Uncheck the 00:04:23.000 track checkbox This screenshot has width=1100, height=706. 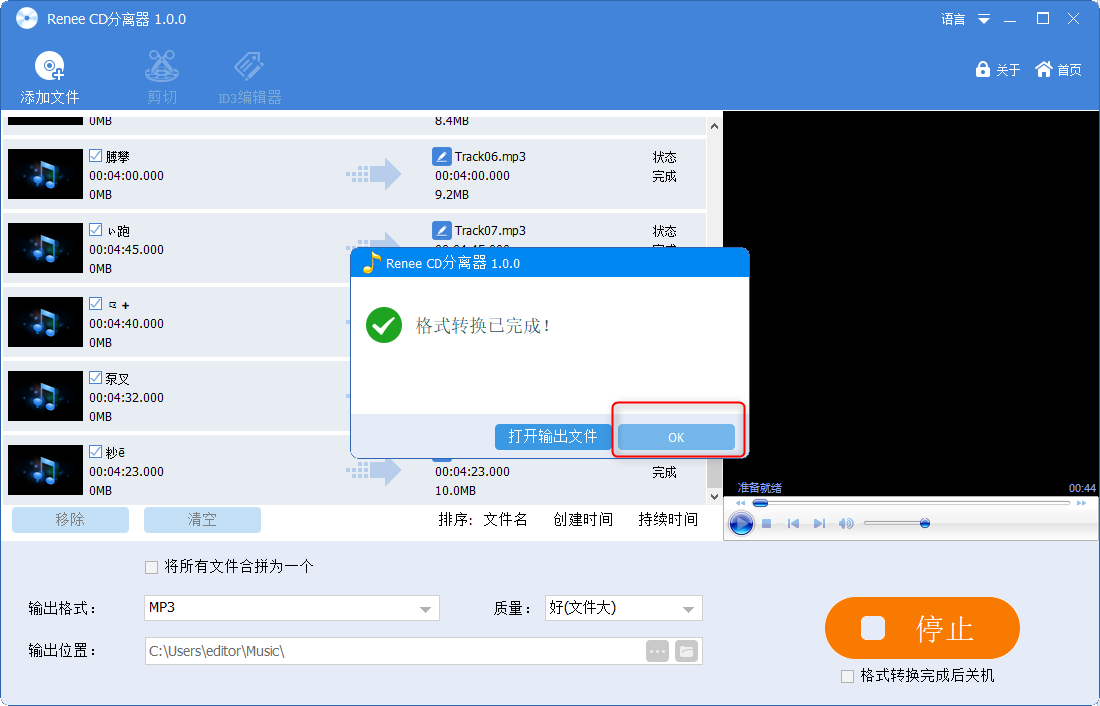95,452
